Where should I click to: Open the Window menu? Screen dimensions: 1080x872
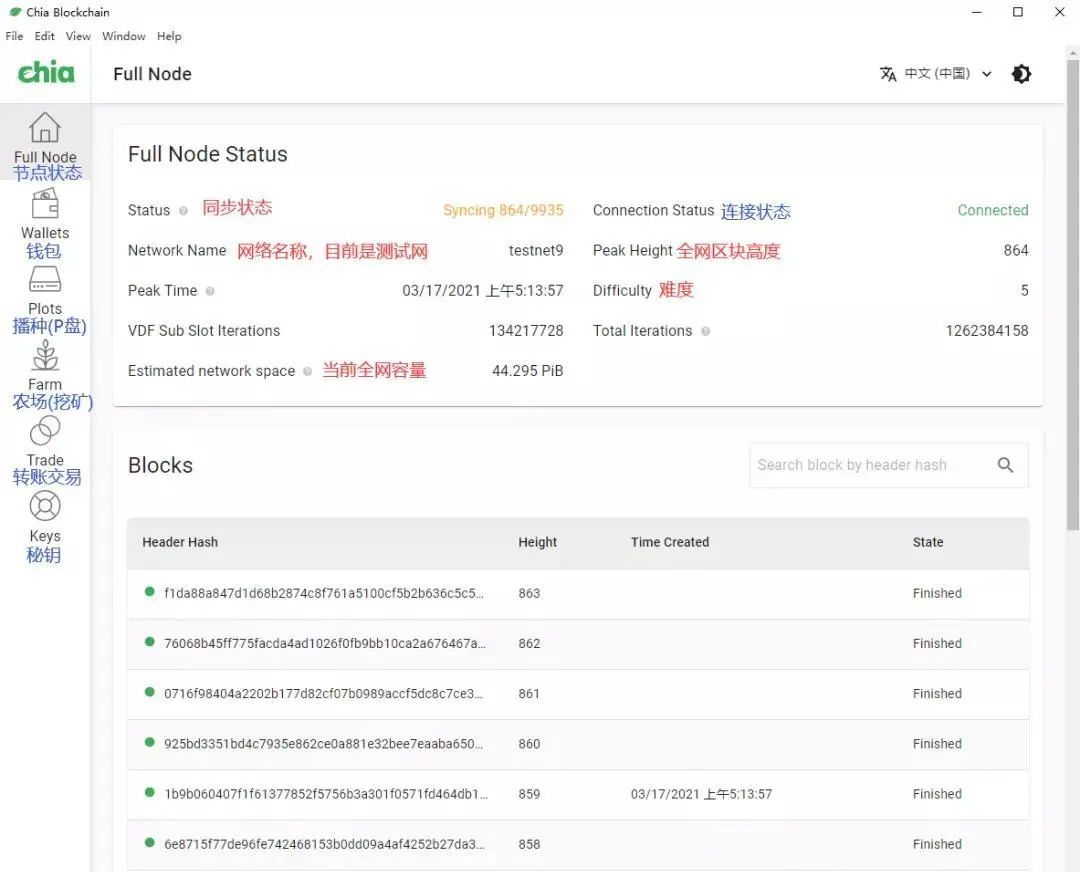point(123,36)
